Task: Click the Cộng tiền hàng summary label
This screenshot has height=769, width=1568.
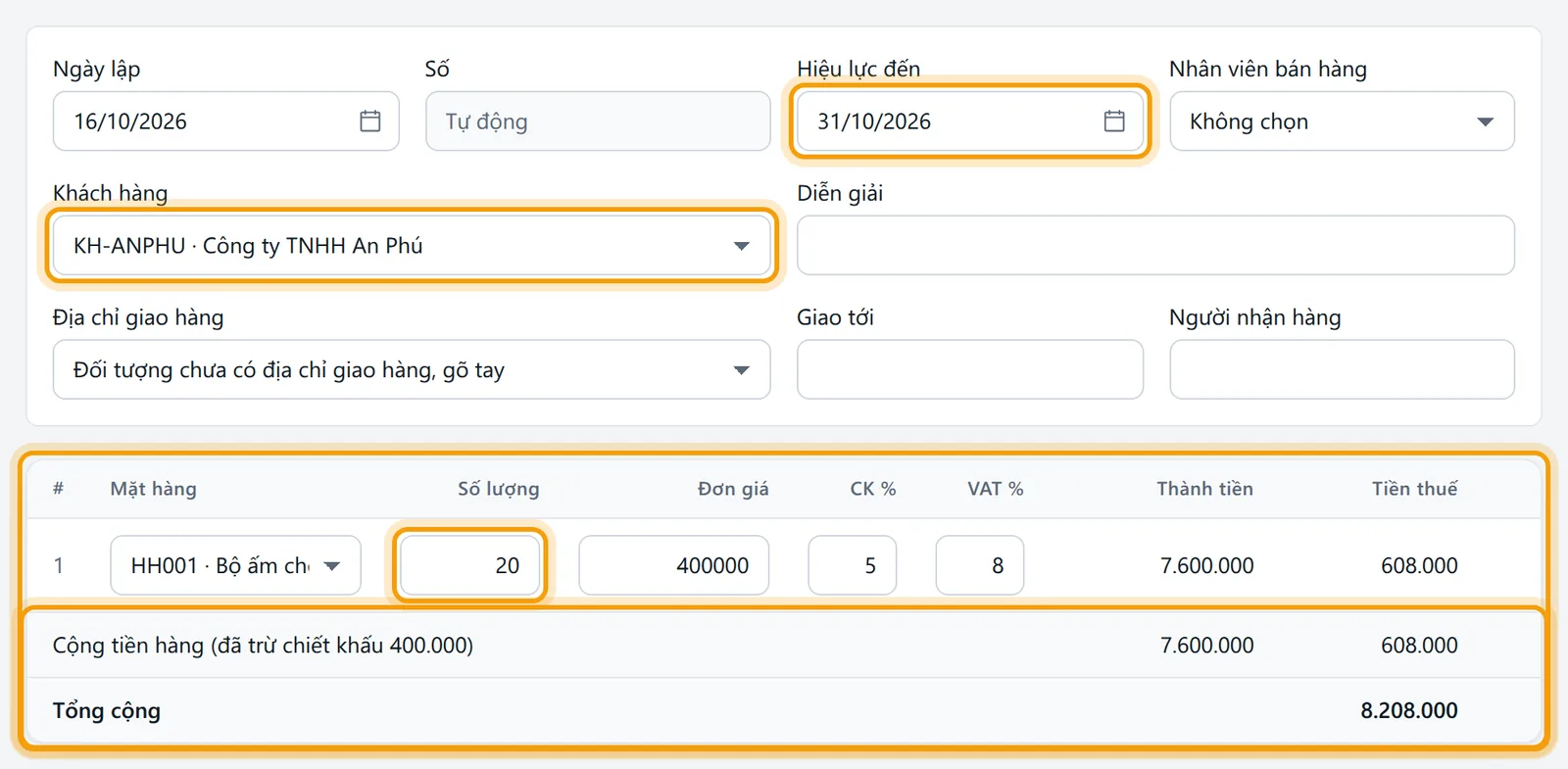Action: click(263, 646)
